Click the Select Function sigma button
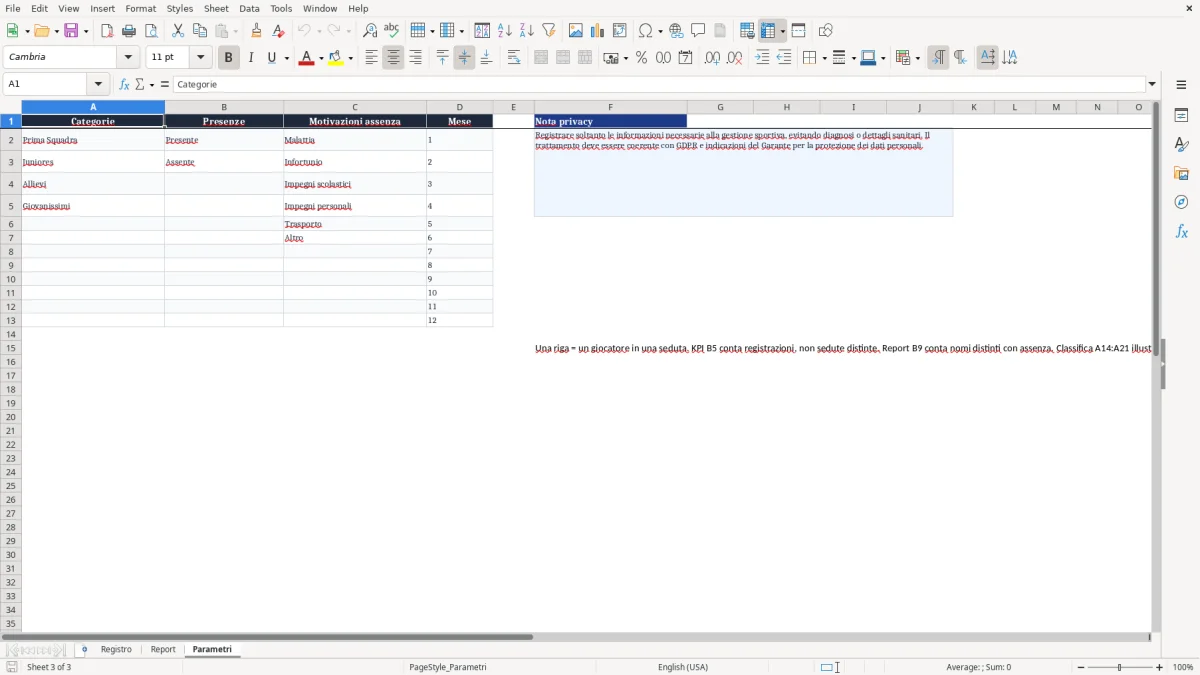This screenshot has height=675, width=1200. [x=140, y=85]
